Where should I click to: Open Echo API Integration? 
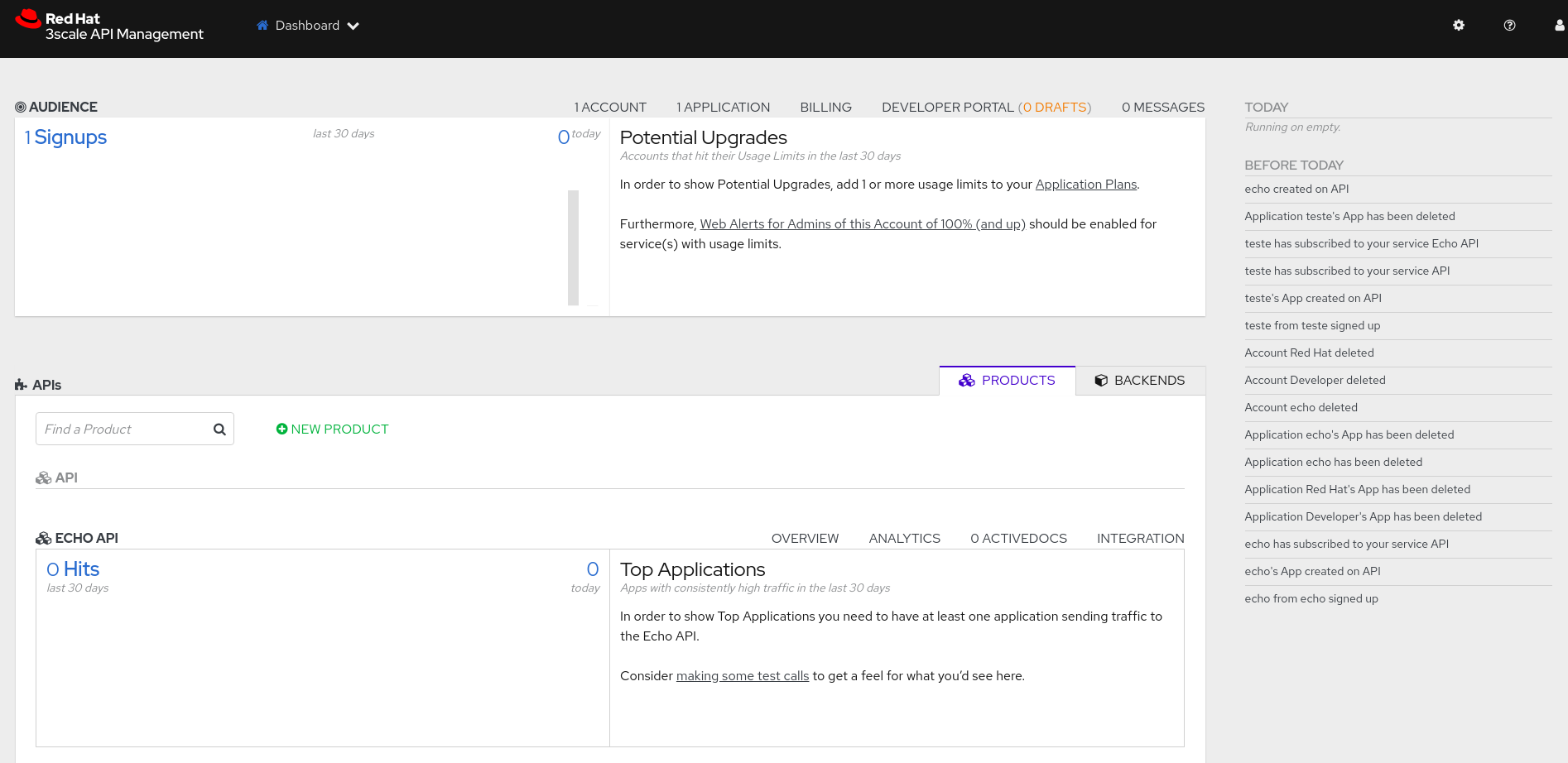pos(1140,539)
